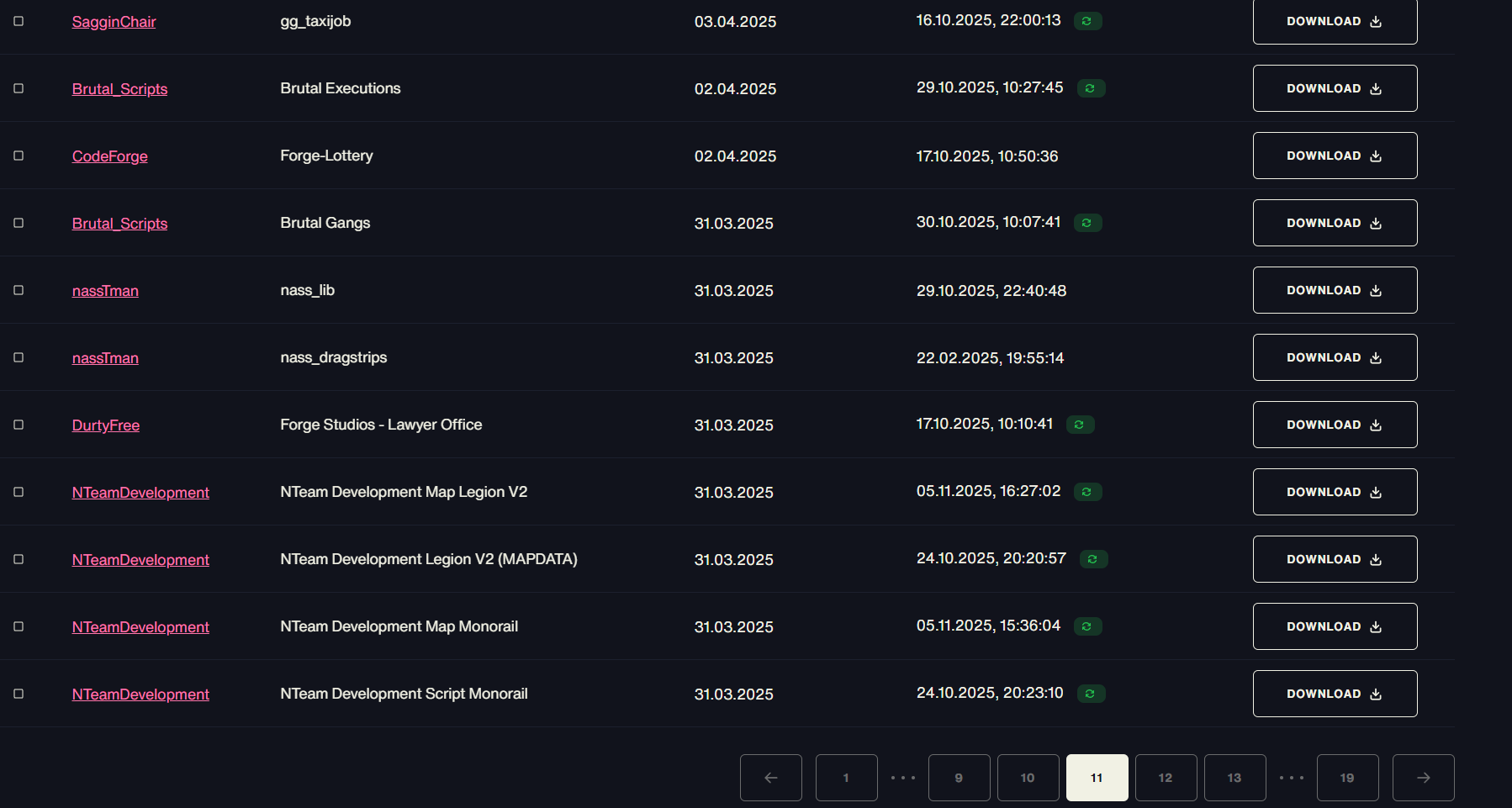This screenshot has height=808, width=1512.
Task: Open Brutal_Scripts link in Brutal Gangs row
Action: click(120, 224)
